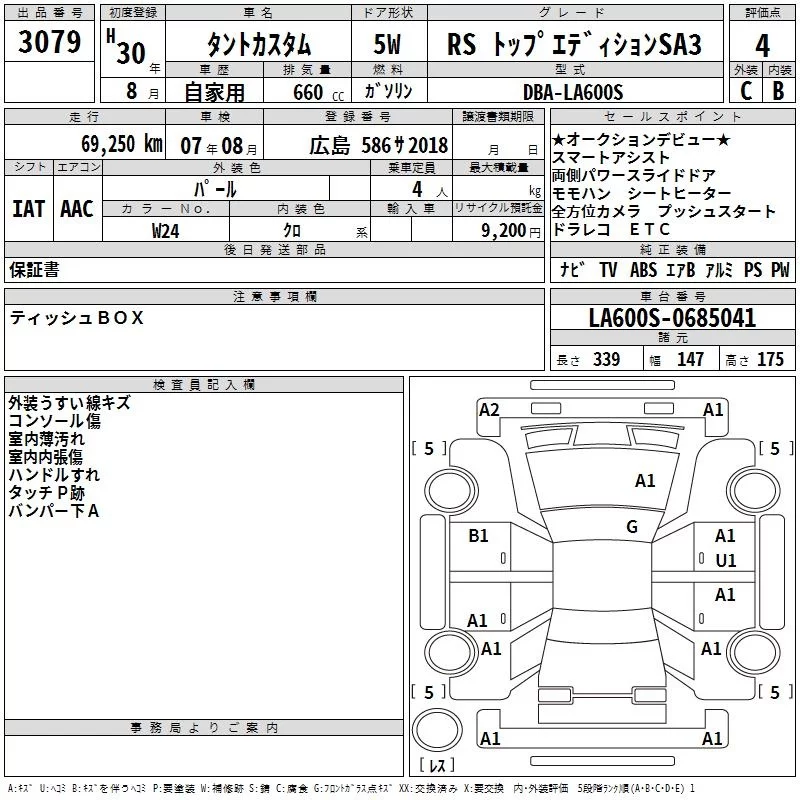Click the engine displacement 660 cc
Screen dimensions: 800x800
pyautogui.click(x=318, y=92)
